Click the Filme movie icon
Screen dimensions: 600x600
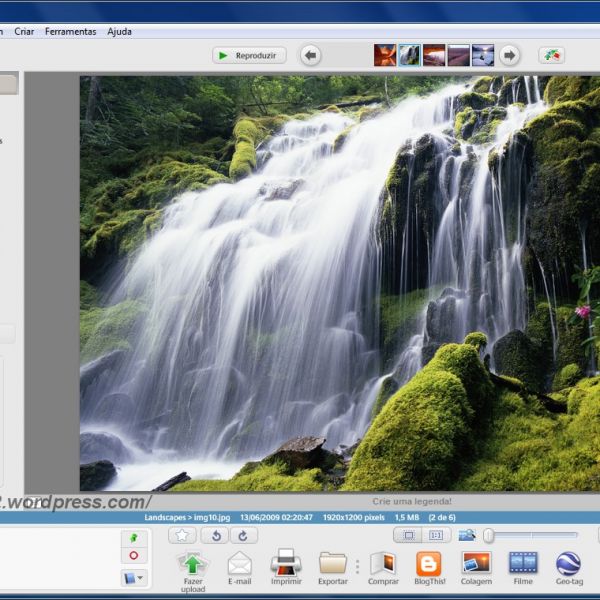point(523,564)
